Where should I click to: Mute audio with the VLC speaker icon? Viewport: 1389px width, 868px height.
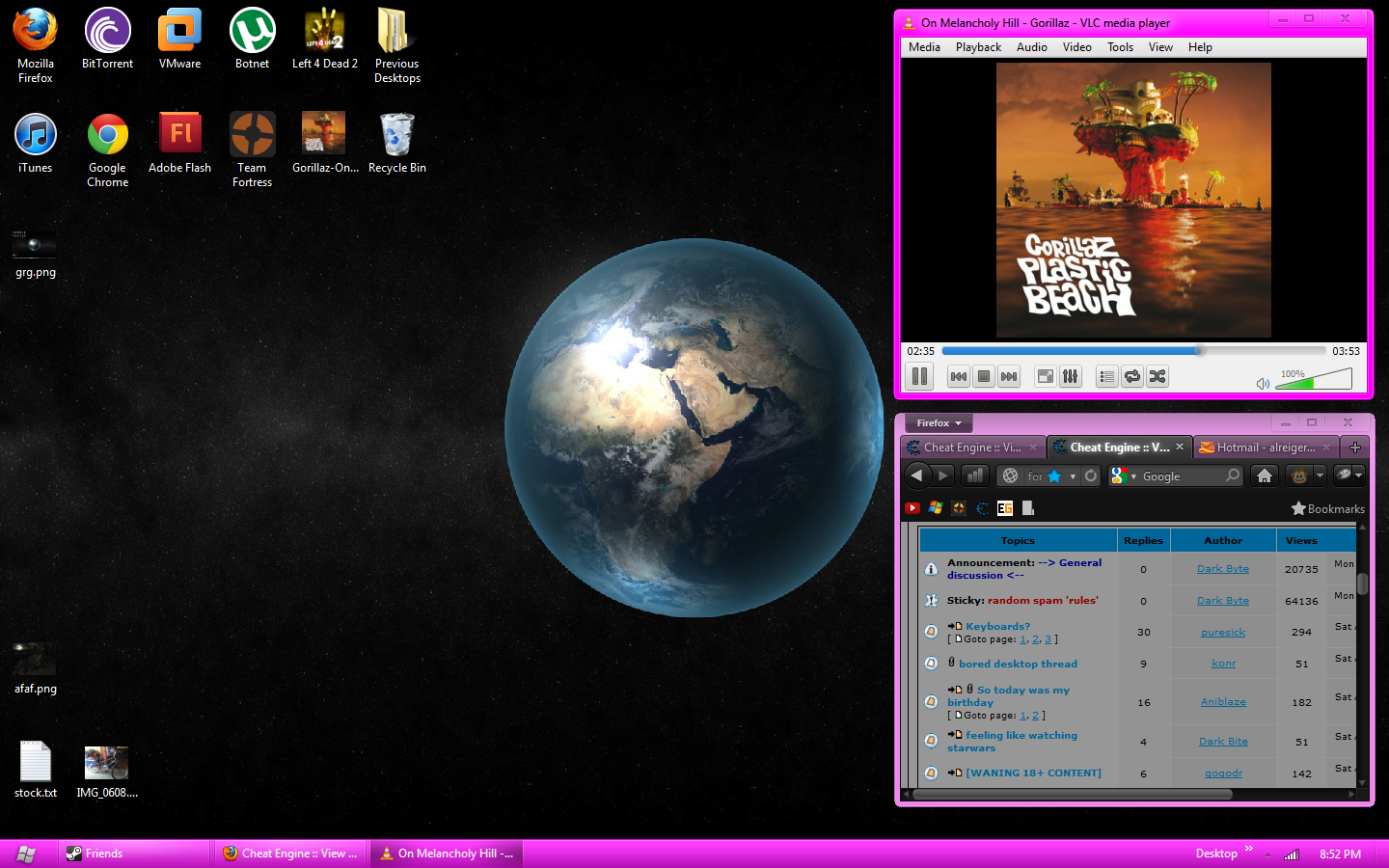(x=1263, y=384)
